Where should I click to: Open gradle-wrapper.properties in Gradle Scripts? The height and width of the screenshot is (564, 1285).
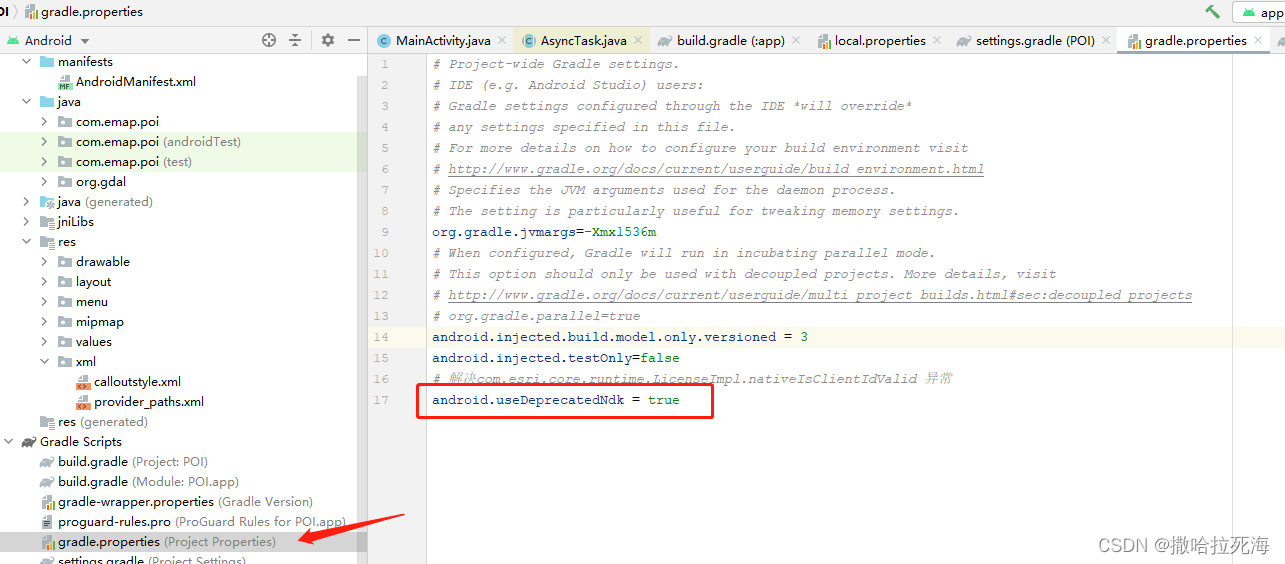(x=135, y=502)
